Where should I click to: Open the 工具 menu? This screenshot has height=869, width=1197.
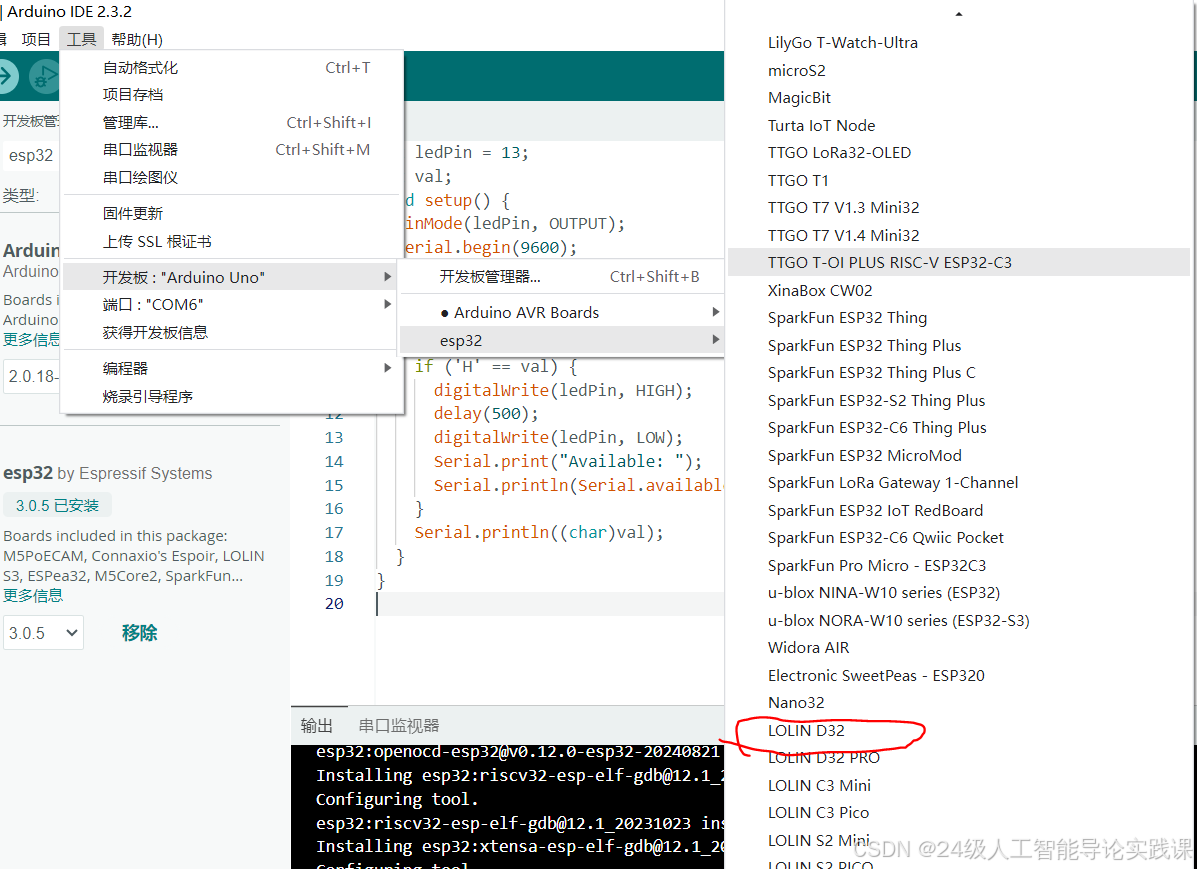pyautogui.click(x=81, y=39)
